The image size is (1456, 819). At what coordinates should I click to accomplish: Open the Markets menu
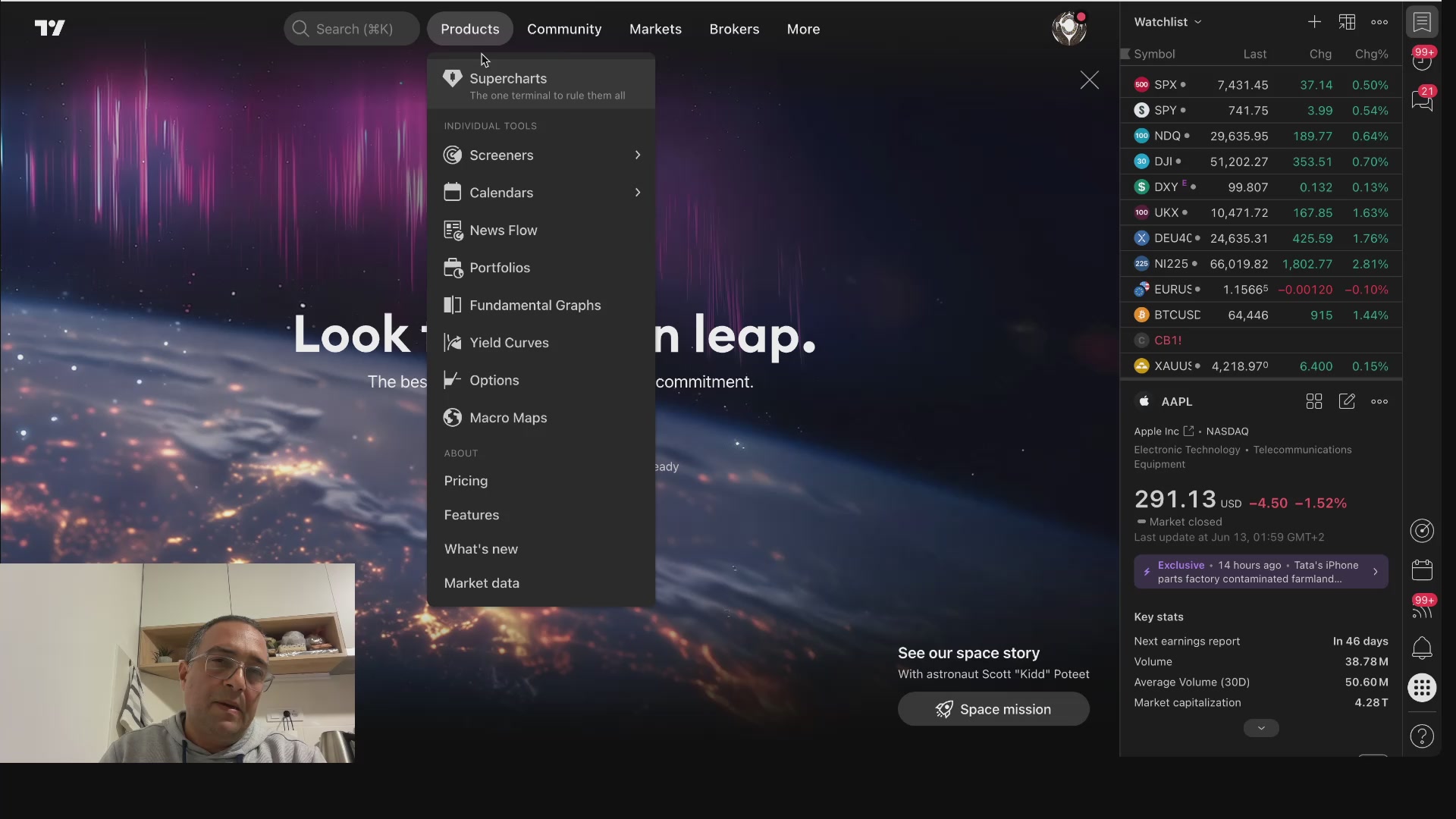(x=655, y=29)
